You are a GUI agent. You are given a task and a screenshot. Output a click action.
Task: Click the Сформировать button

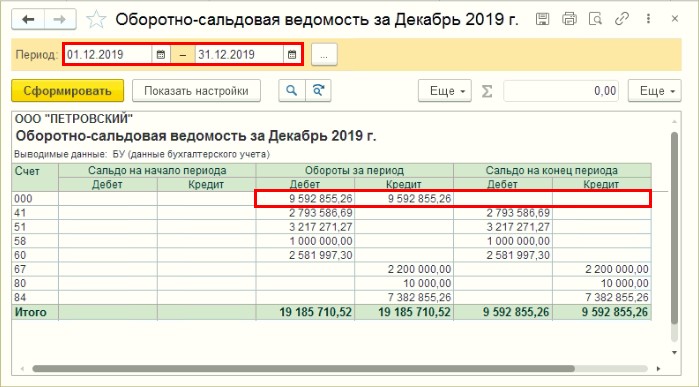(x=67, y=91)
